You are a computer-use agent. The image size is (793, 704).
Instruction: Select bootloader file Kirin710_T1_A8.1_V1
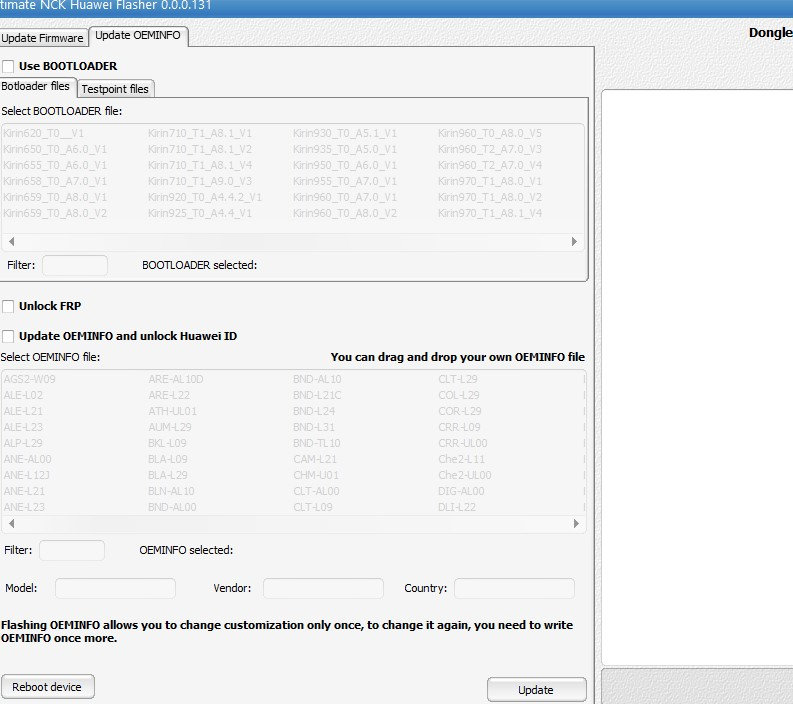click(200, 134)
